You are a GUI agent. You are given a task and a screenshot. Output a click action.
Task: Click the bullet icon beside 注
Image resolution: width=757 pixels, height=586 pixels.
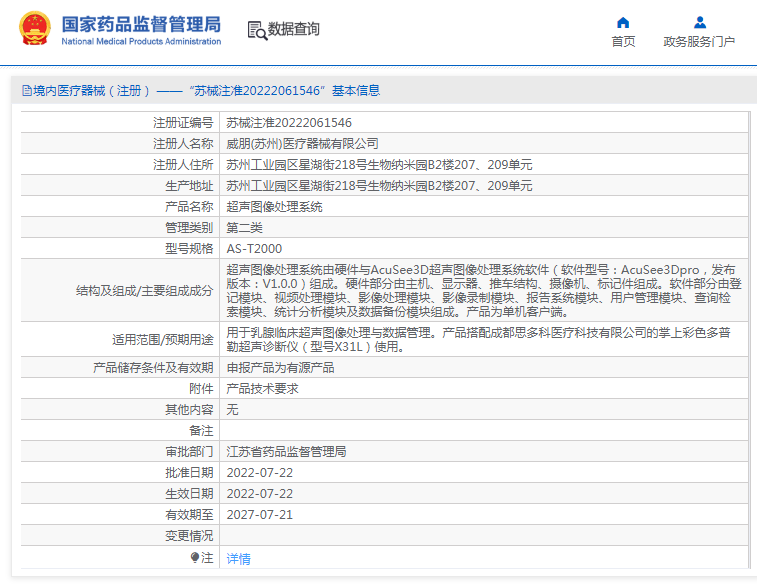point(195,558)
